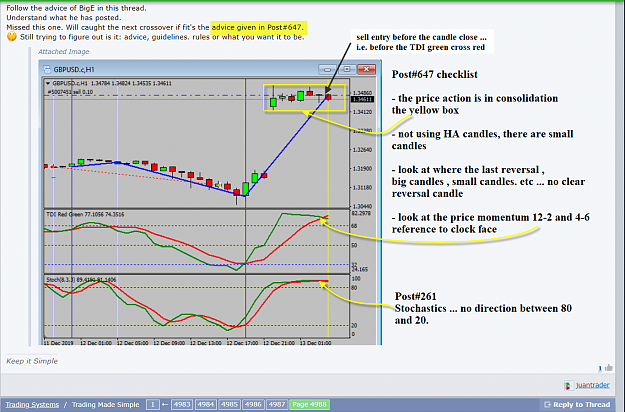Click the Reply to Thread icon

[x=547, y=404]
